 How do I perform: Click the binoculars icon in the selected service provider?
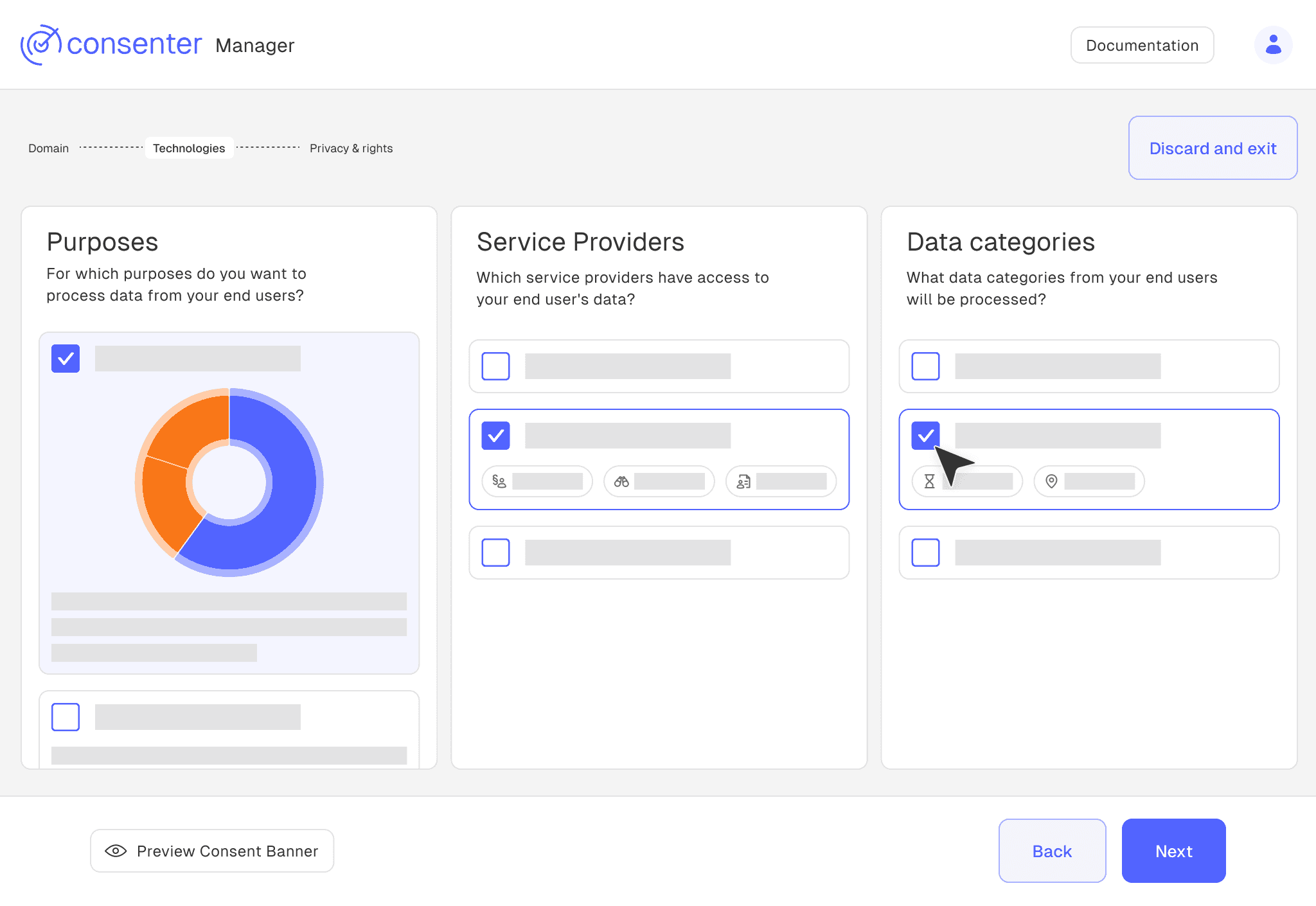pyautogui.click(x=621, y=481)
